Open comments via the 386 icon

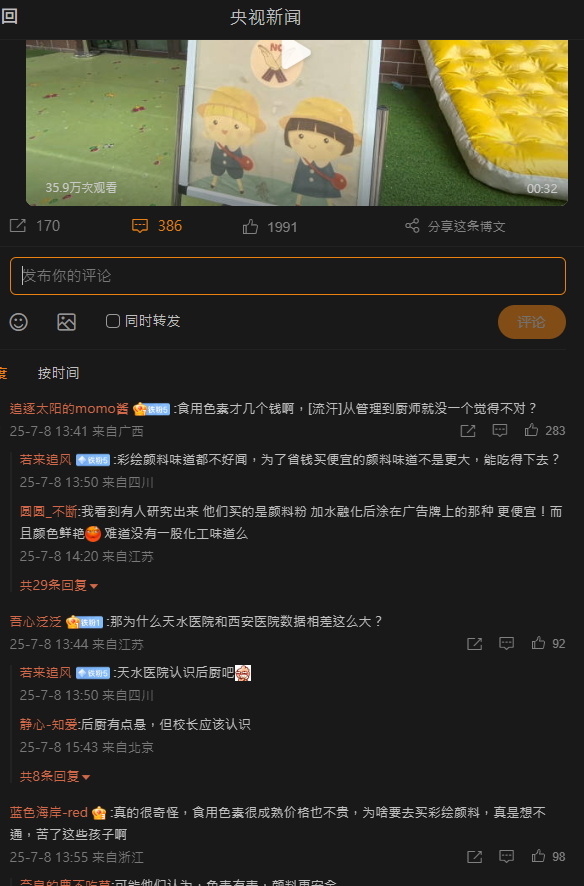pyautogui.click(x=140, y=226)
